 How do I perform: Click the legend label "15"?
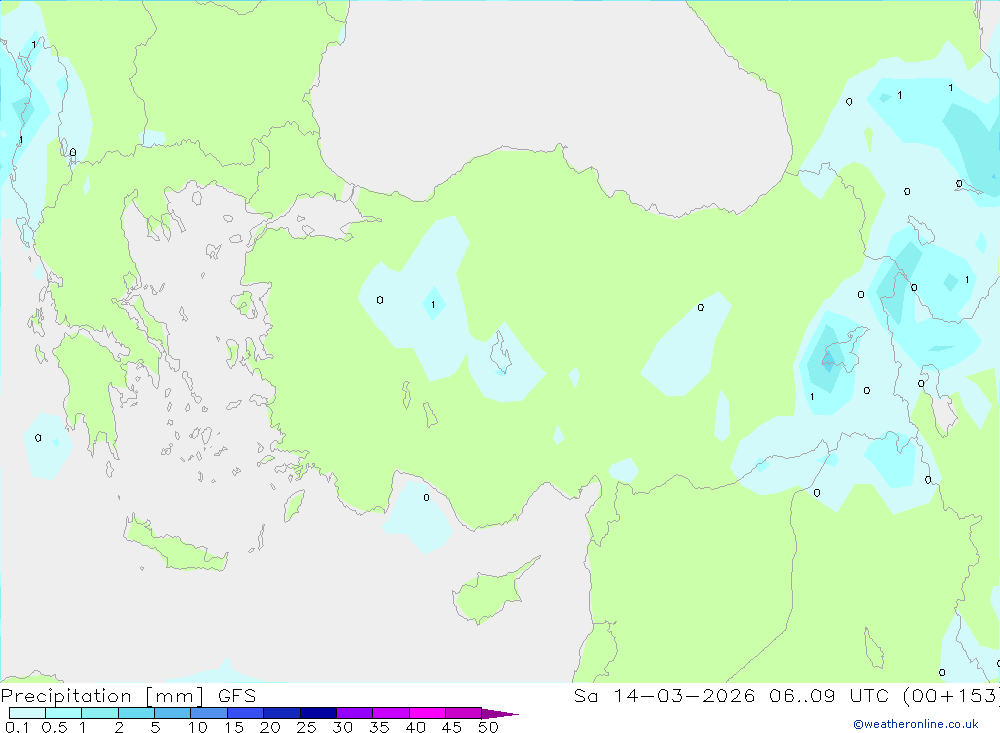coord(234,727)
